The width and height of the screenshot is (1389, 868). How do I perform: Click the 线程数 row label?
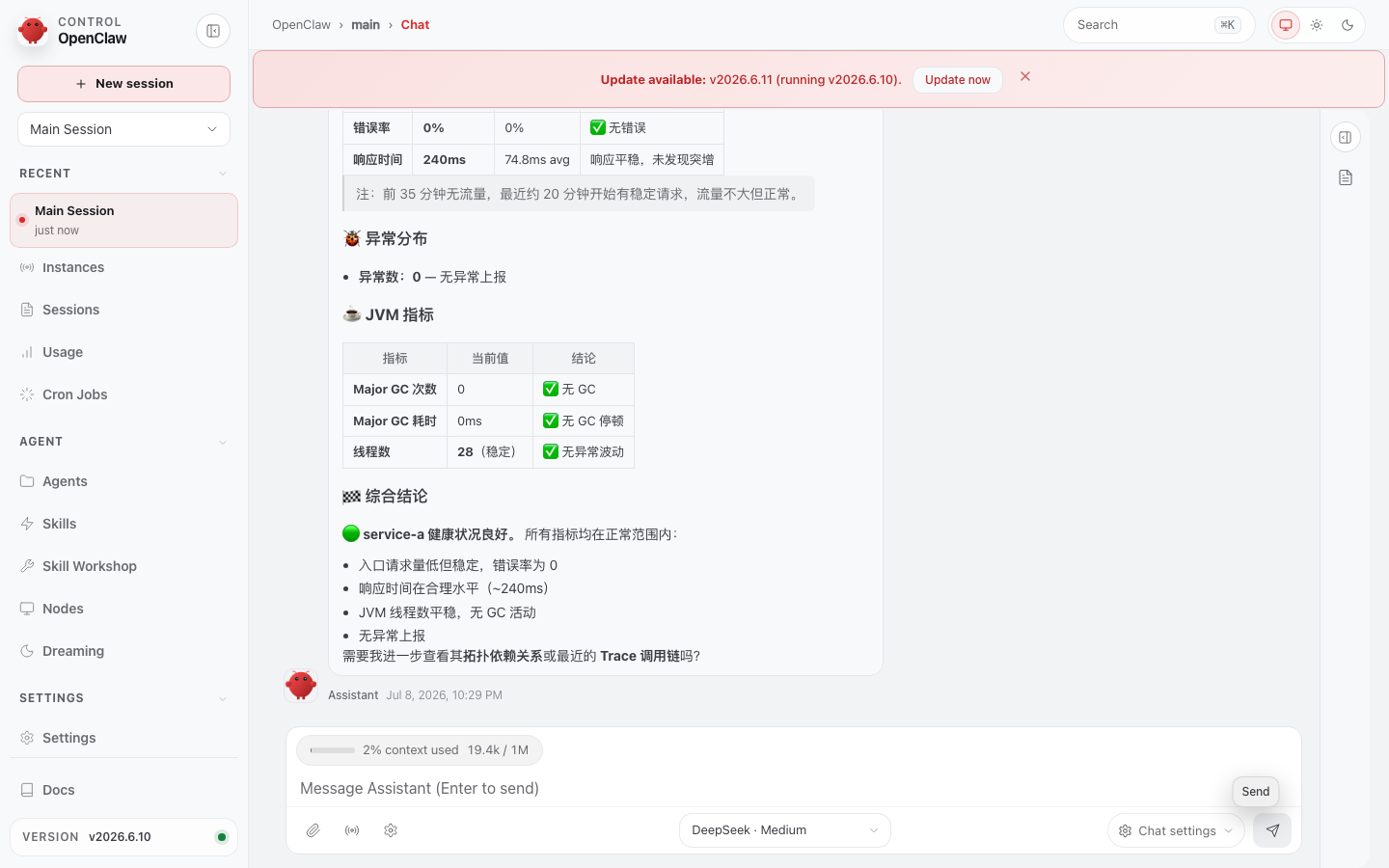tap(371, 451)
